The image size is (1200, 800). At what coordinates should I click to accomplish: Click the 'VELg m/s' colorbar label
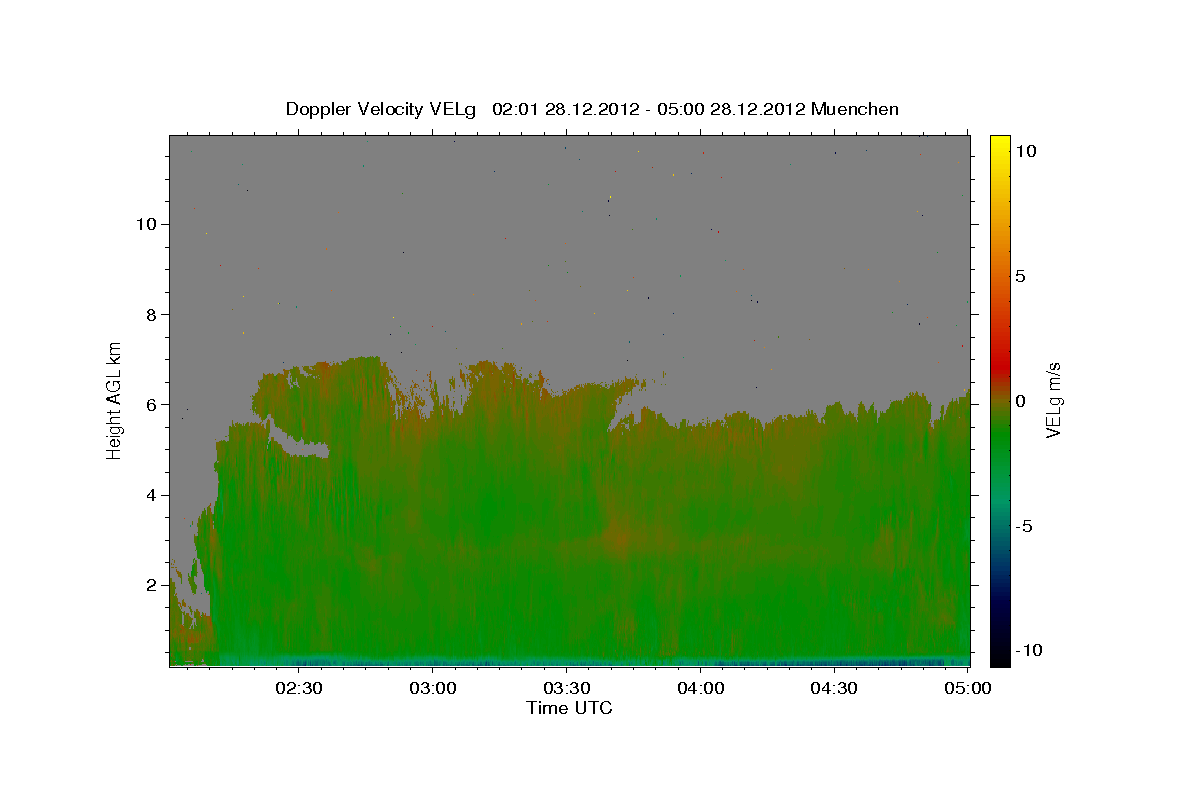1053,400
